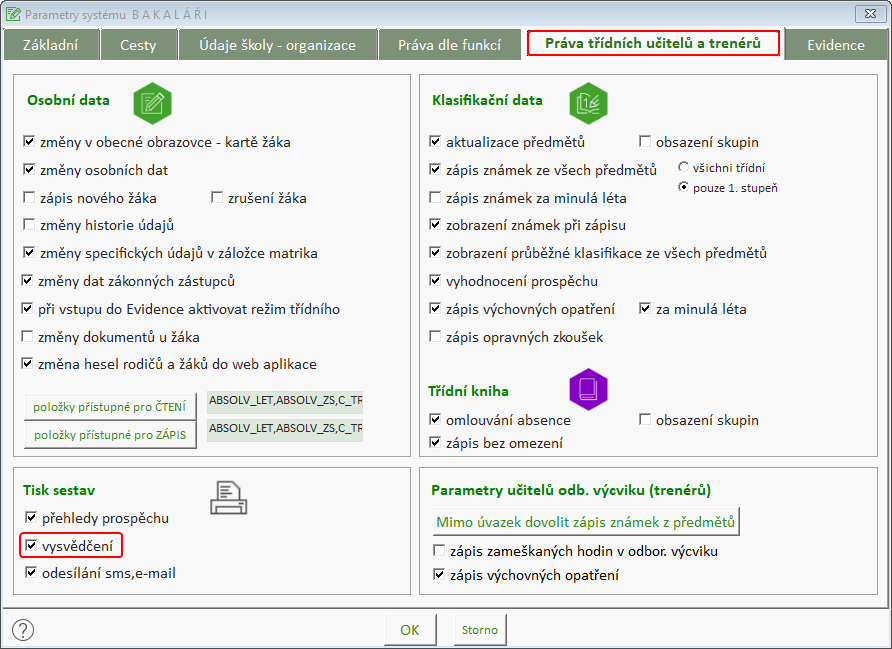This screenshot has height=649, width=892.
Task: Choose the pouze 1. stupeň radio option
Action: (x=684, y=187)
